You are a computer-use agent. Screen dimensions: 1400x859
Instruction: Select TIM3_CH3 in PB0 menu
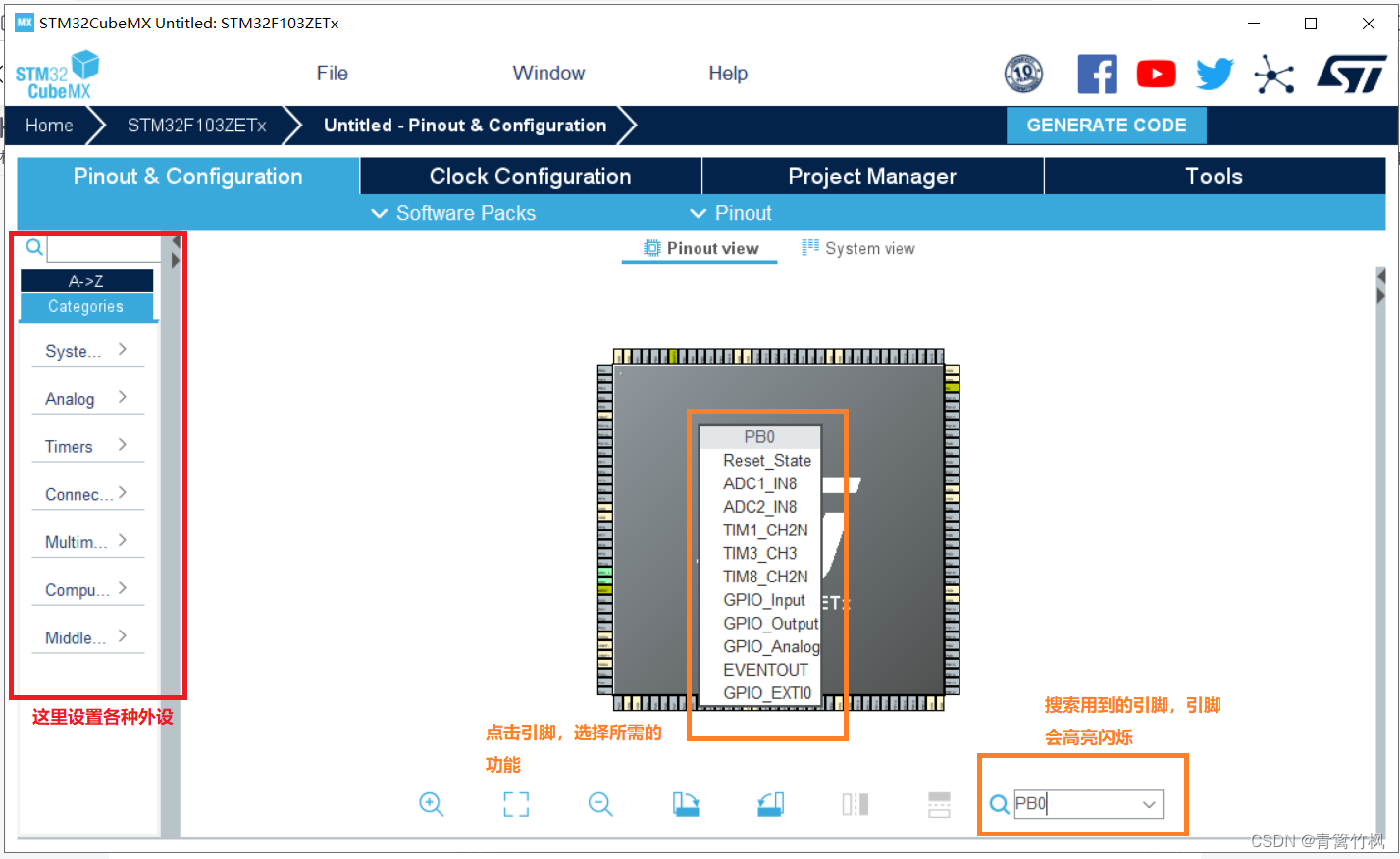pos(759,553)
